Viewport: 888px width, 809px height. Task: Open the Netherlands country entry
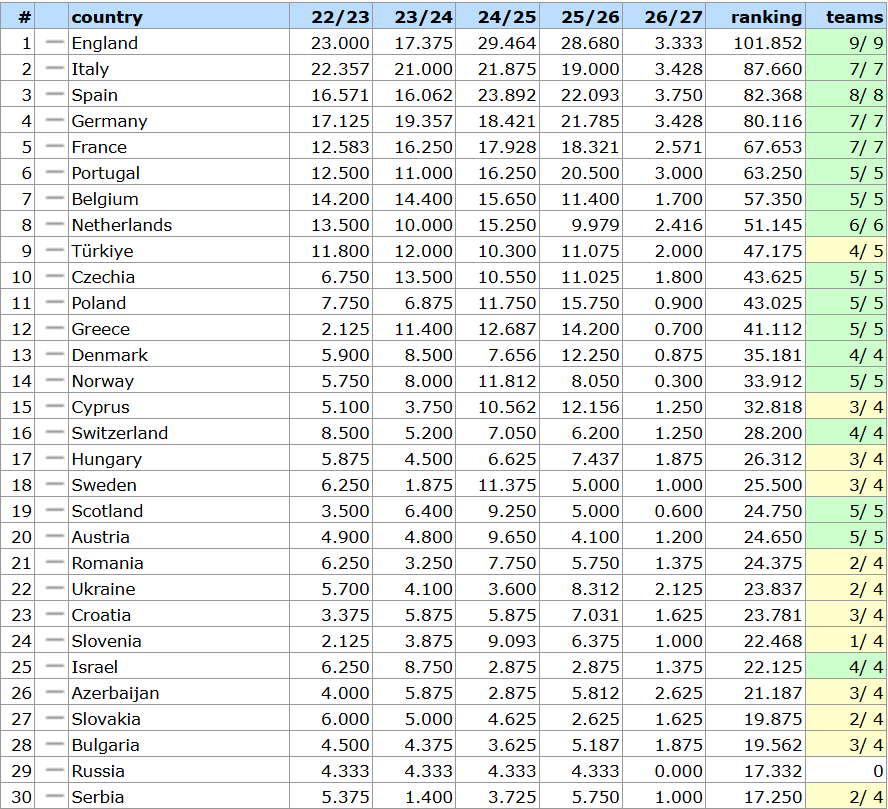click(x=122, y=225)
